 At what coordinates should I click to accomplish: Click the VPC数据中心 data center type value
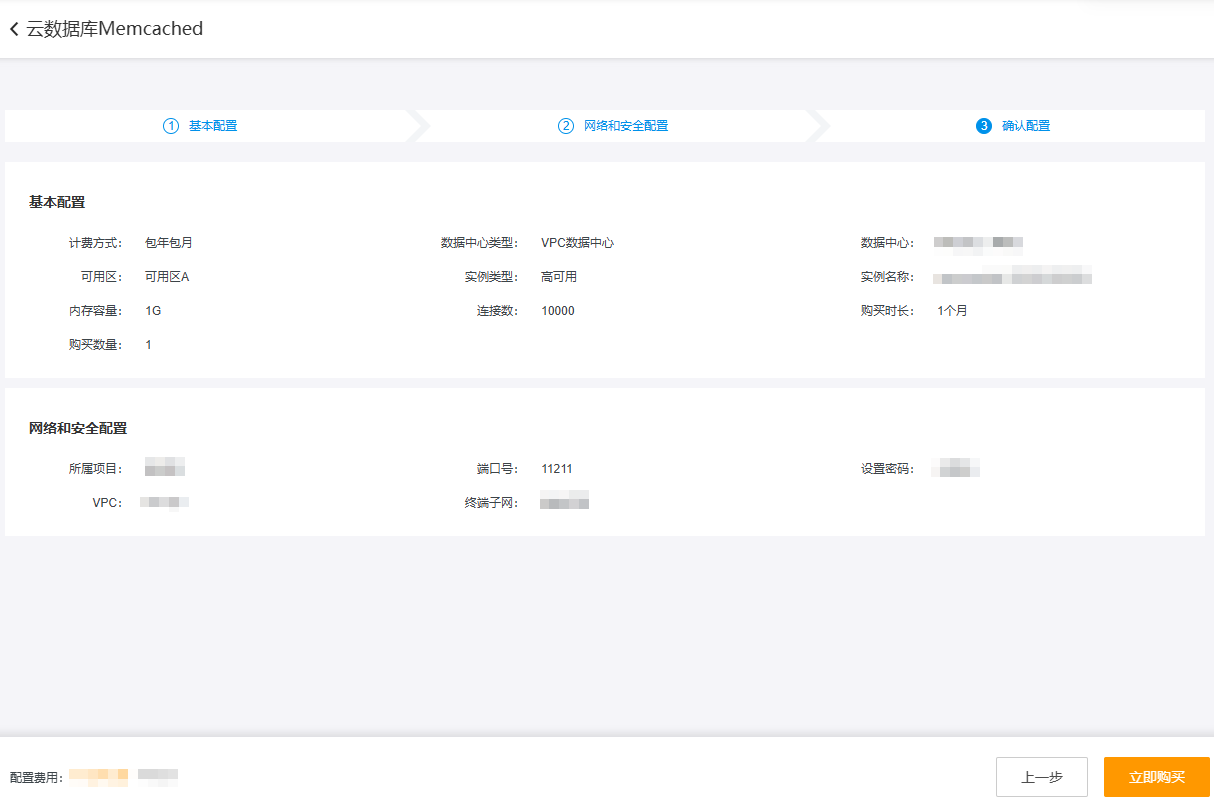(577, 243)
